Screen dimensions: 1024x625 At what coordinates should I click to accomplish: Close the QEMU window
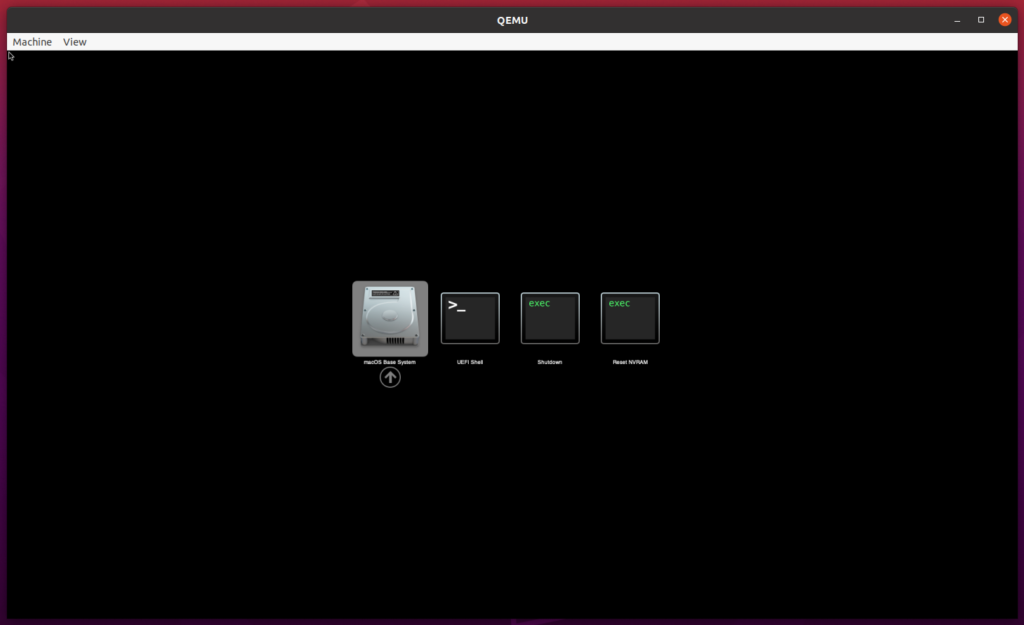(1004, 19)
